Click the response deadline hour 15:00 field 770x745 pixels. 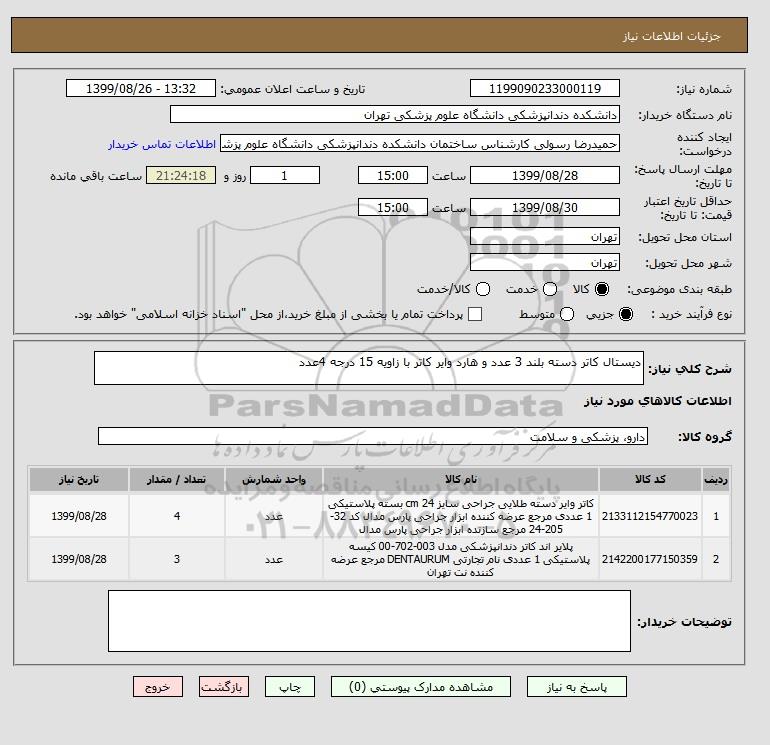393,175
